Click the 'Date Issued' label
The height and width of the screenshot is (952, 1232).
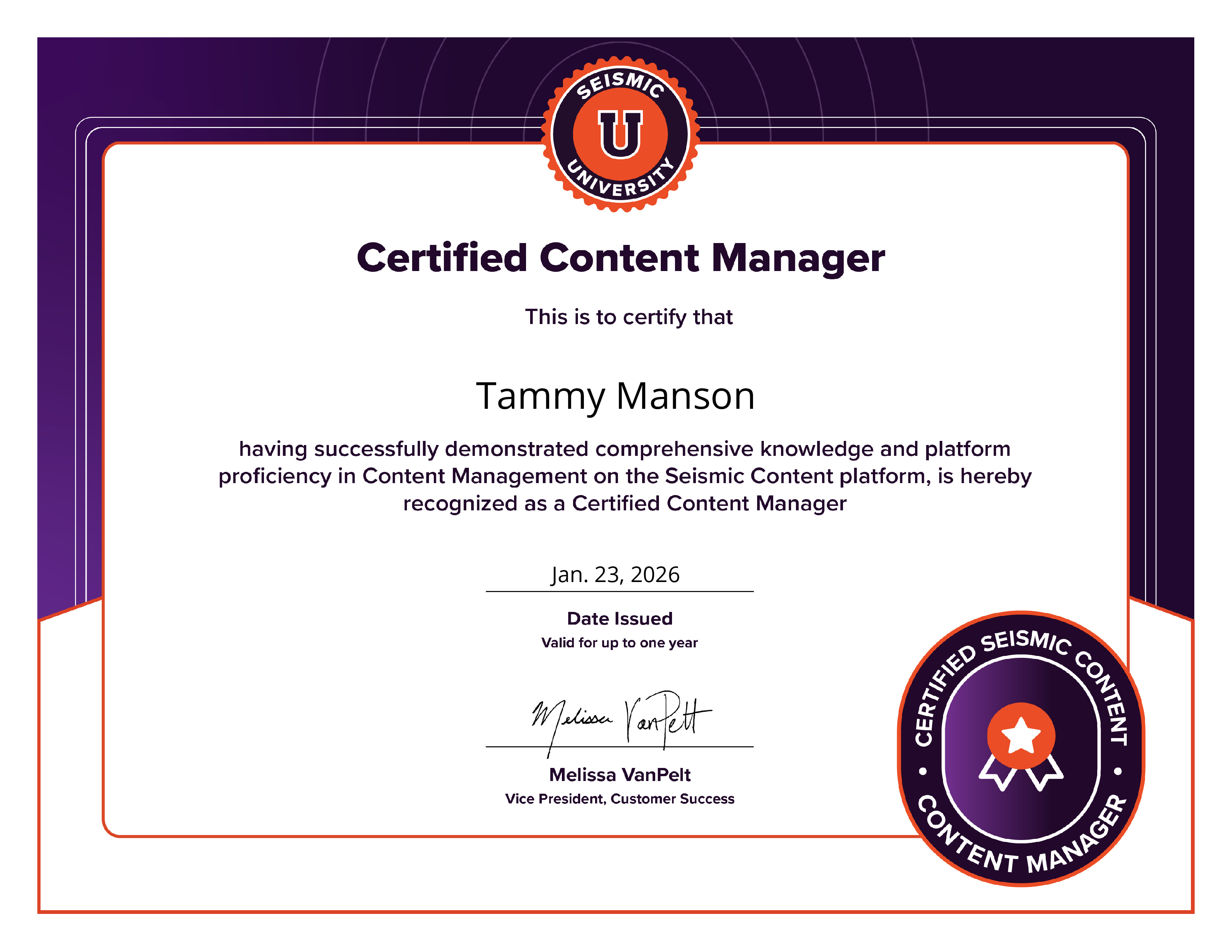click(619, 619)
